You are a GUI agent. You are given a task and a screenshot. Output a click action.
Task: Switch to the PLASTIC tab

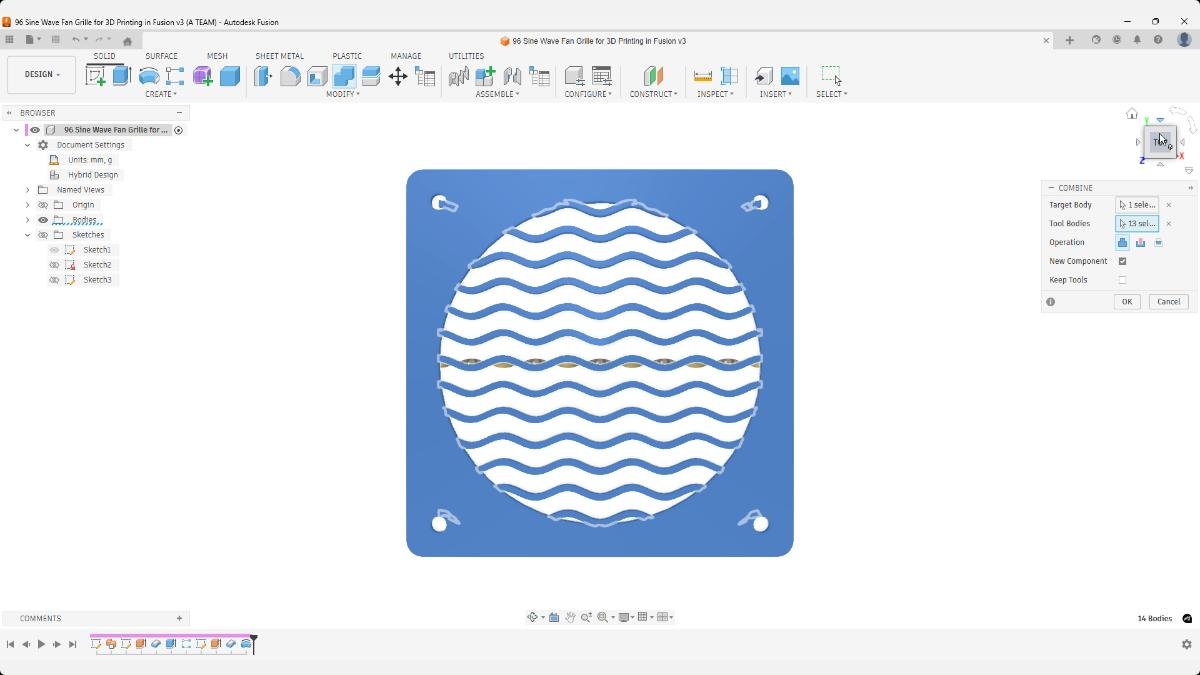click(347, 56)
